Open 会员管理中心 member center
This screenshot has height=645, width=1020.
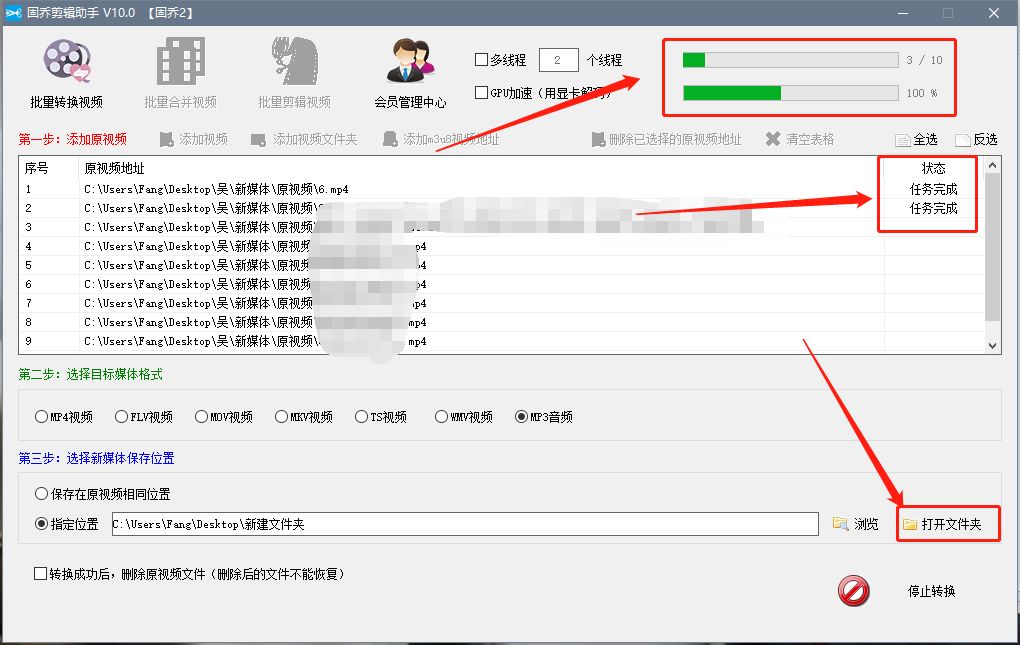tap(410, 73)
